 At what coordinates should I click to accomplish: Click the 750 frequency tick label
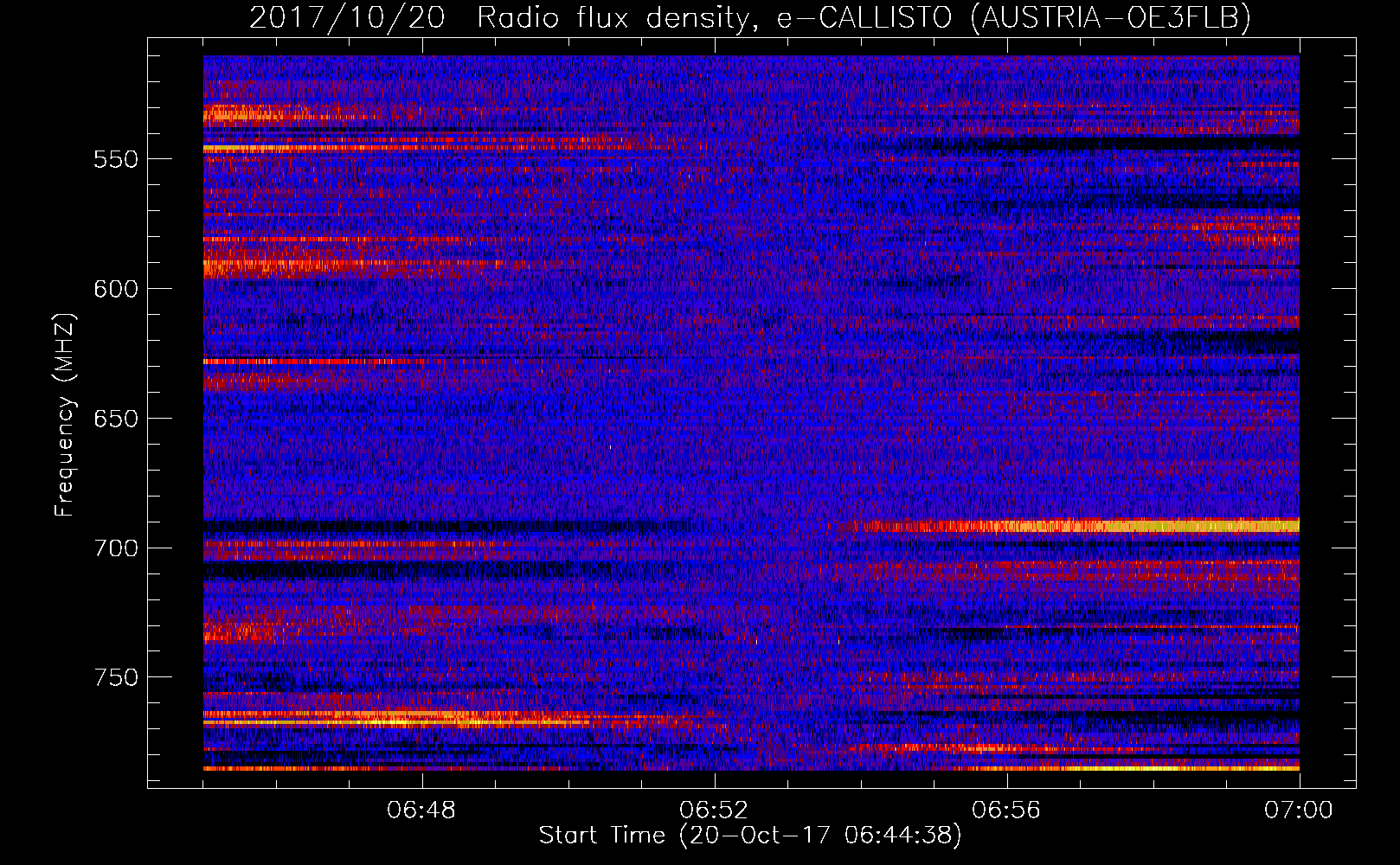[x=116, y=676]
